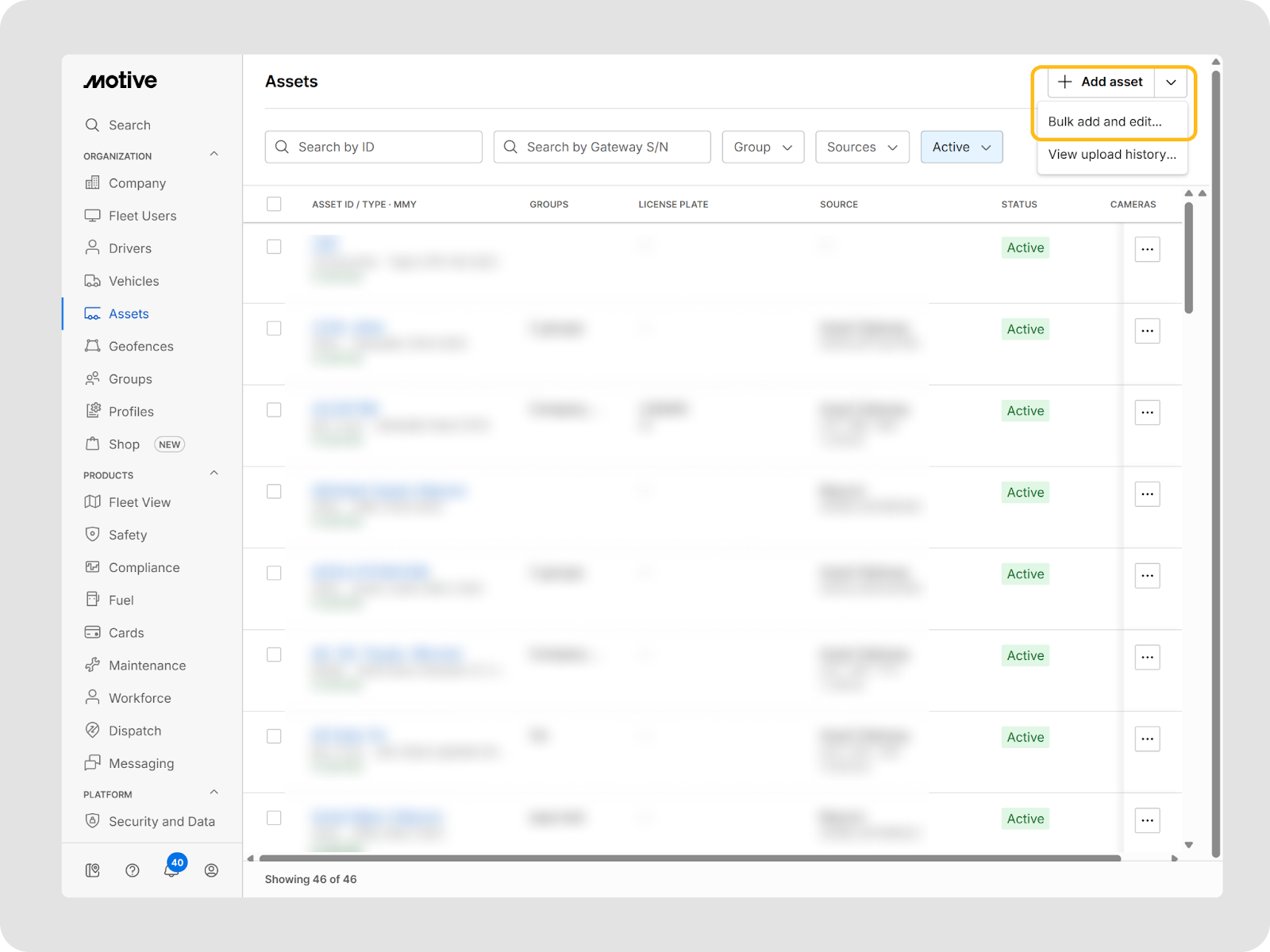Click the magnifier icon beside sidebar Search
The width and height of the screenshot is (1270, 952).
[x=92, y=125]
